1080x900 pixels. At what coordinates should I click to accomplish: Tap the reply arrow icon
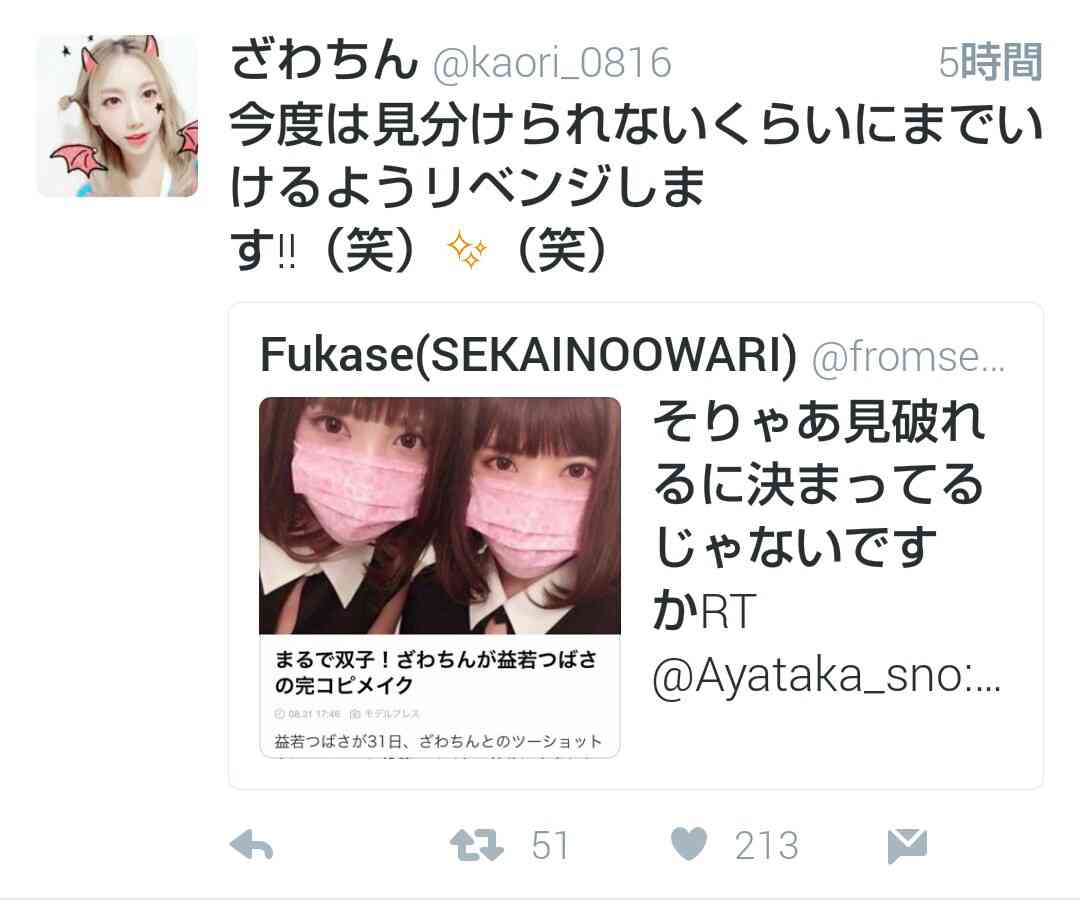click(251, 845)
